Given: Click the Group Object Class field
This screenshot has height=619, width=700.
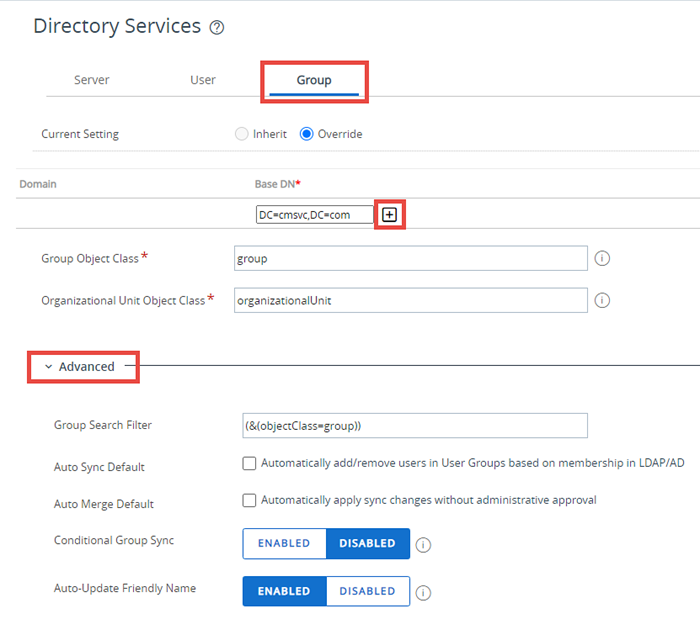Looking at the screenshot, I should click(411, 258).
